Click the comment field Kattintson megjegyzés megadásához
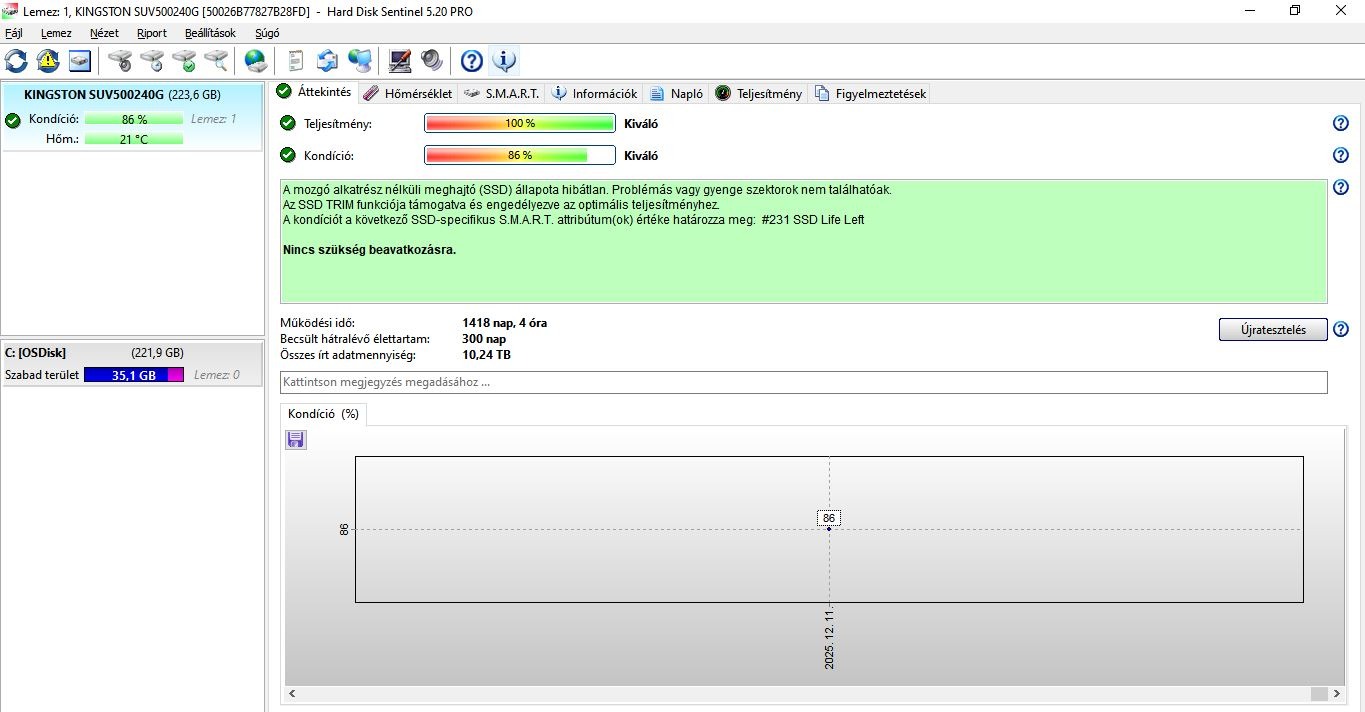The image size is (1365, 712). (804, 382)
